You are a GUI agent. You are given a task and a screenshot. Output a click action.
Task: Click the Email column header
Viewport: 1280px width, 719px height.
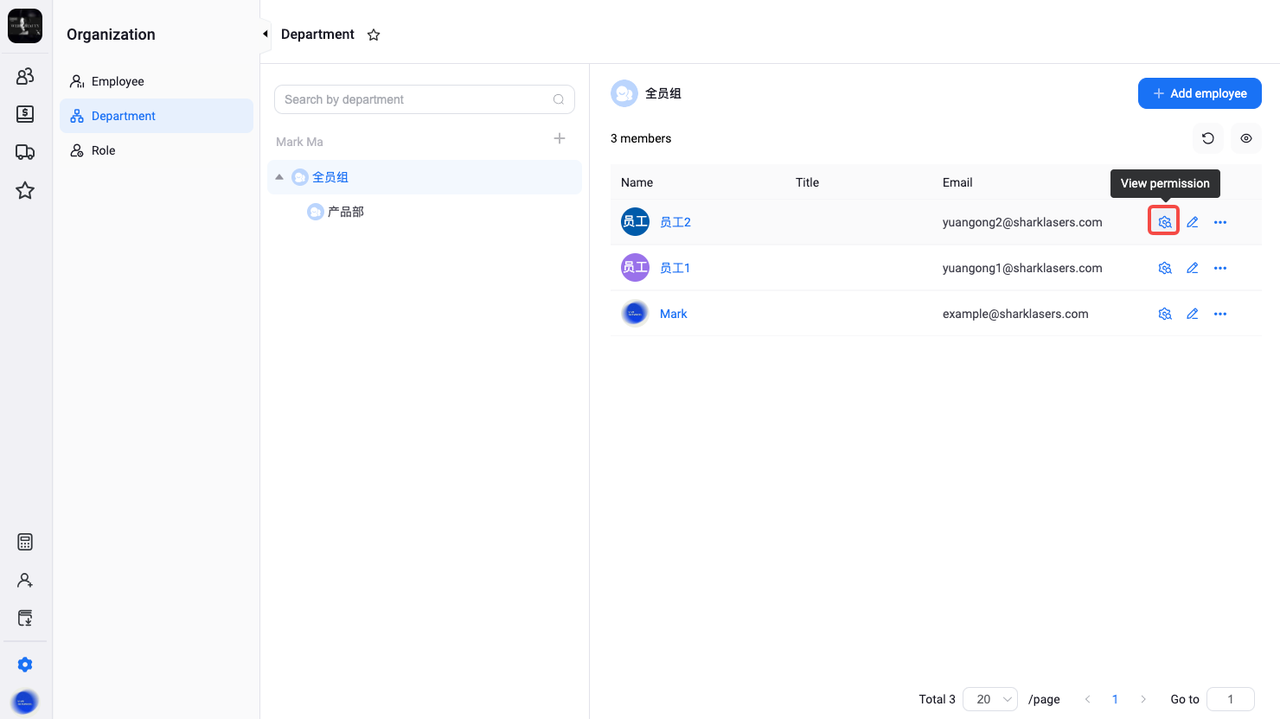tap(957, 182)
